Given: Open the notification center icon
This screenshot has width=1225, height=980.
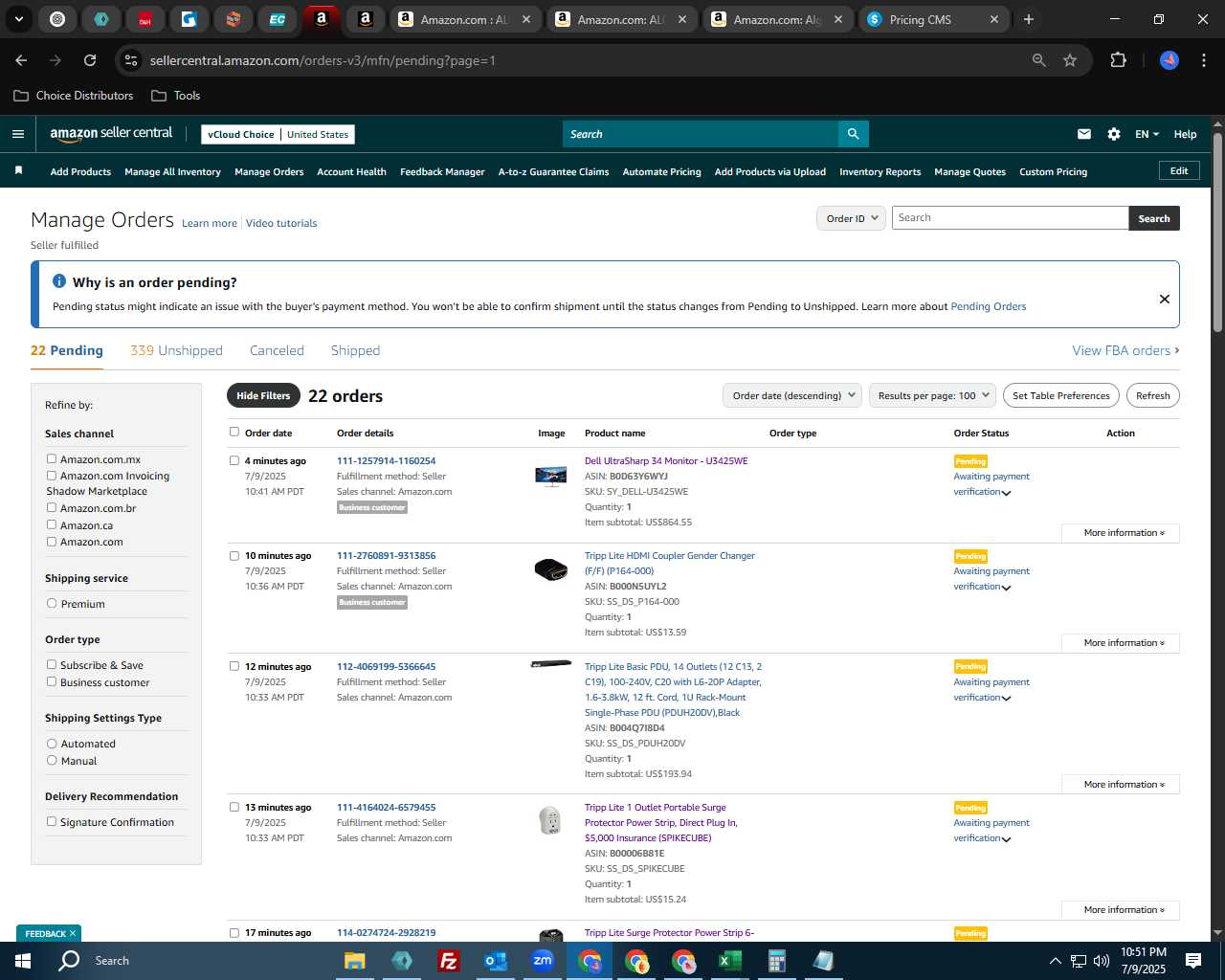Looking at the screenshot, I should click(1193, 961).
